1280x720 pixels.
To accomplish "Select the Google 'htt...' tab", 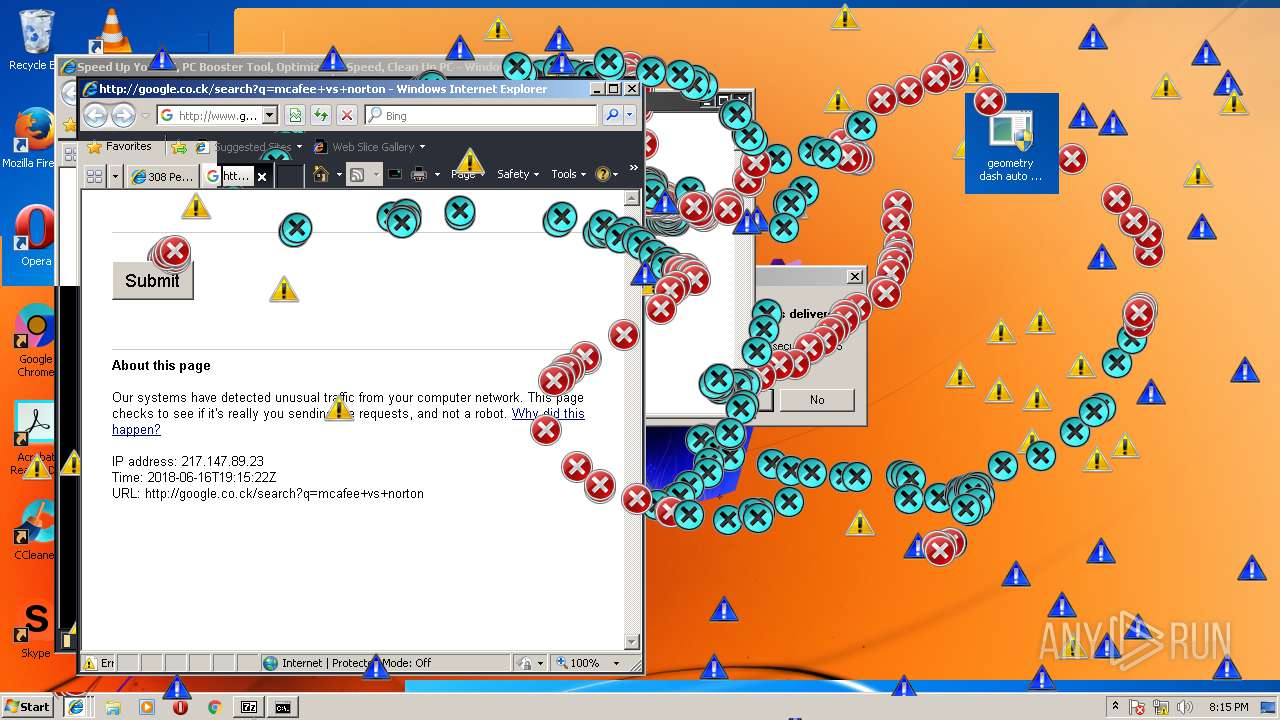I will 228,176.
